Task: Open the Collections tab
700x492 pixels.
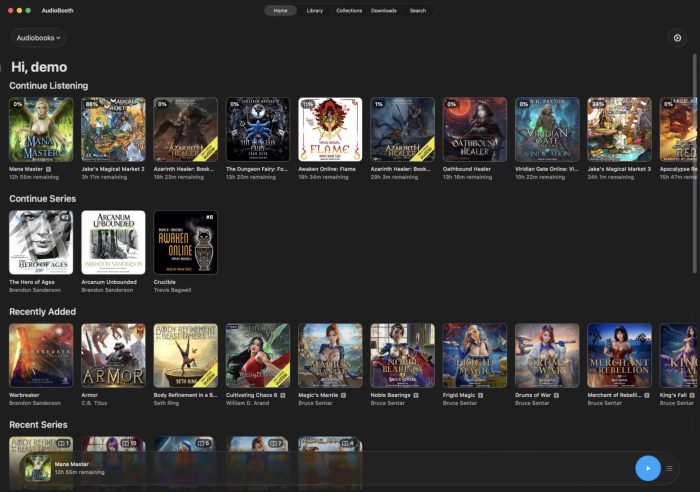Action: 349,11
